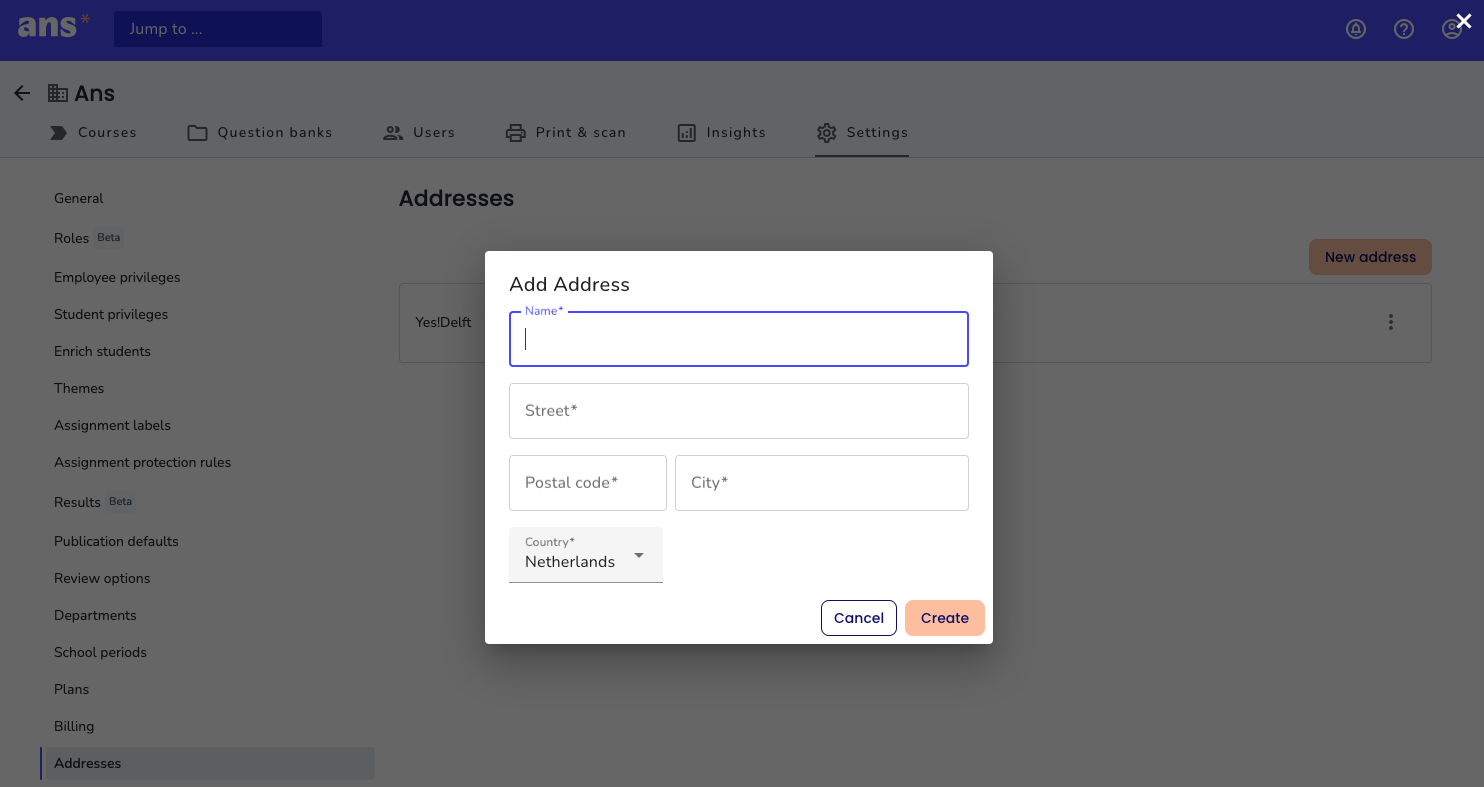Viewport: 1484px width, 787px height.
Task: Click the New address button
Action: click(1370, 257)
